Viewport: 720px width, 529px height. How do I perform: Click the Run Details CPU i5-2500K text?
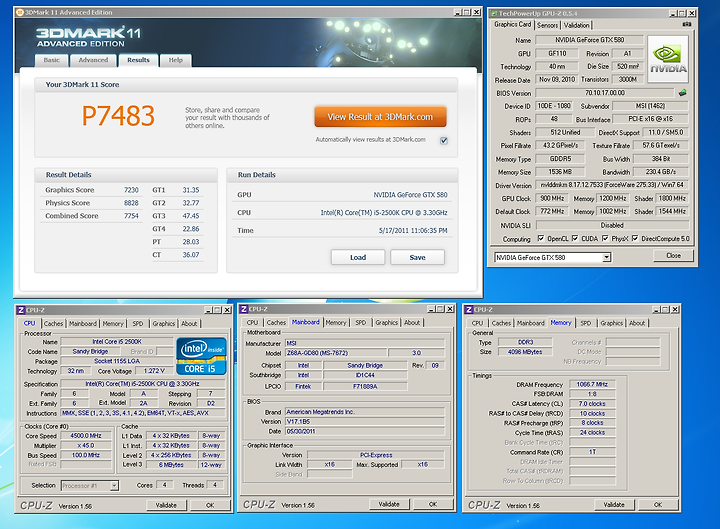384,213
